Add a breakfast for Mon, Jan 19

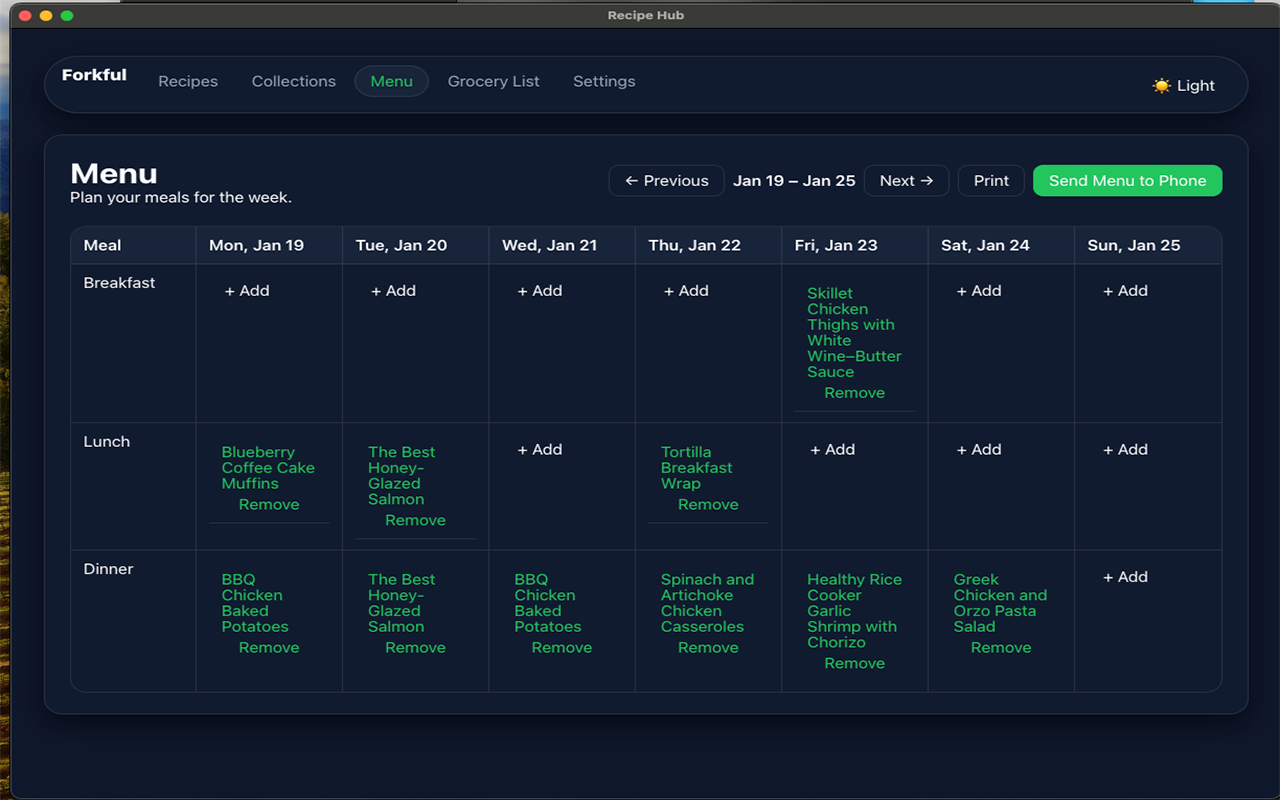point(247,291)
